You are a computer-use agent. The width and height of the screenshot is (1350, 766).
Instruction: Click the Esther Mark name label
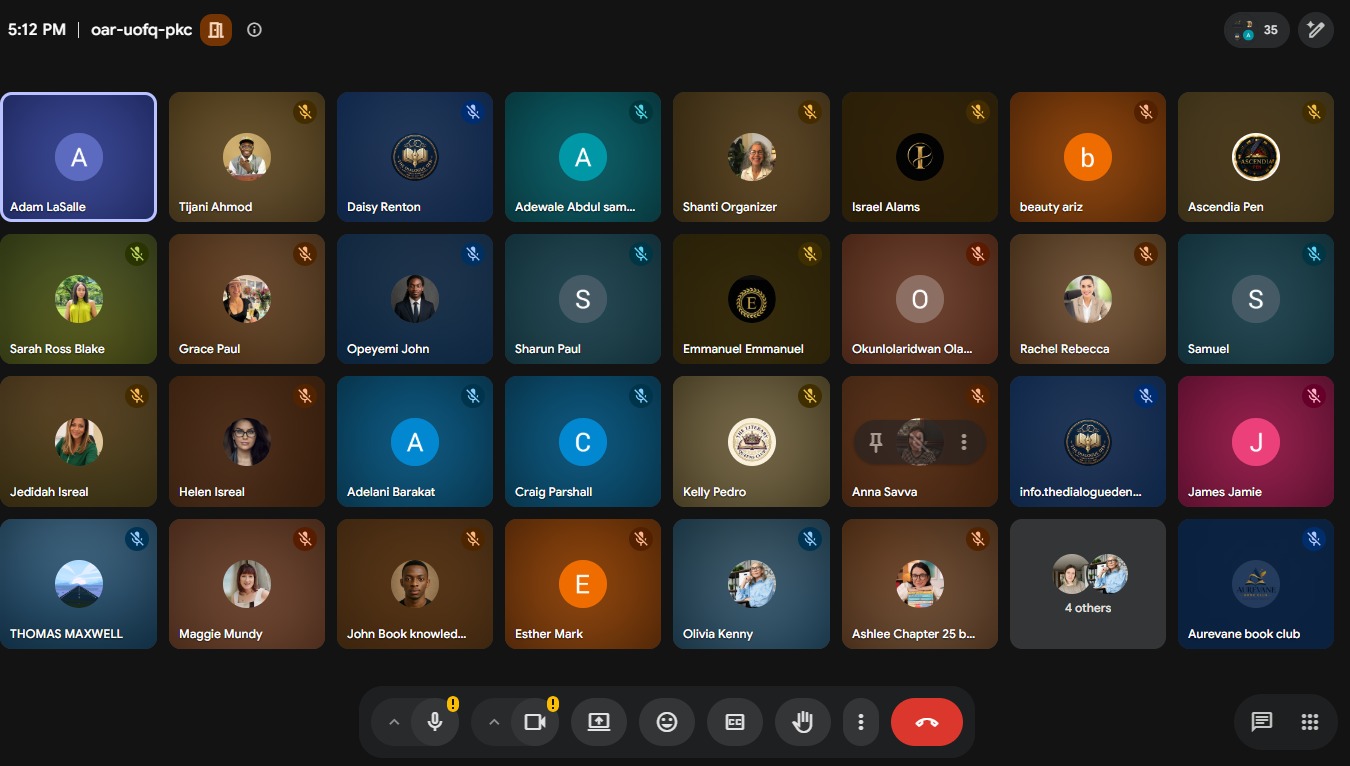549,634
